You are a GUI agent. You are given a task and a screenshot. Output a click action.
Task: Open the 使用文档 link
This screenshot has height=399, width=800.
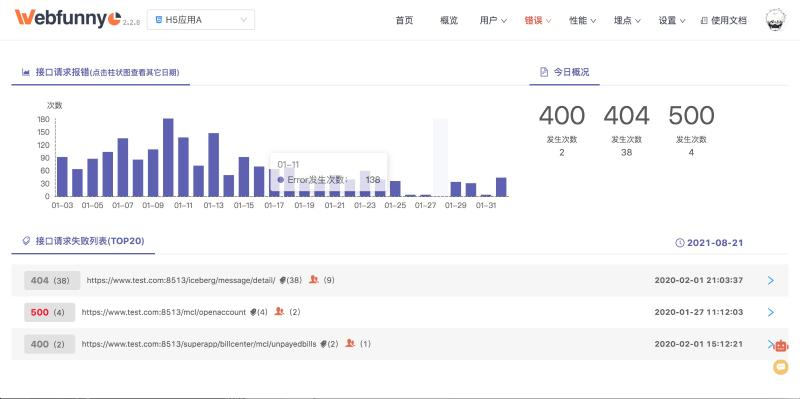click(724, 20)
